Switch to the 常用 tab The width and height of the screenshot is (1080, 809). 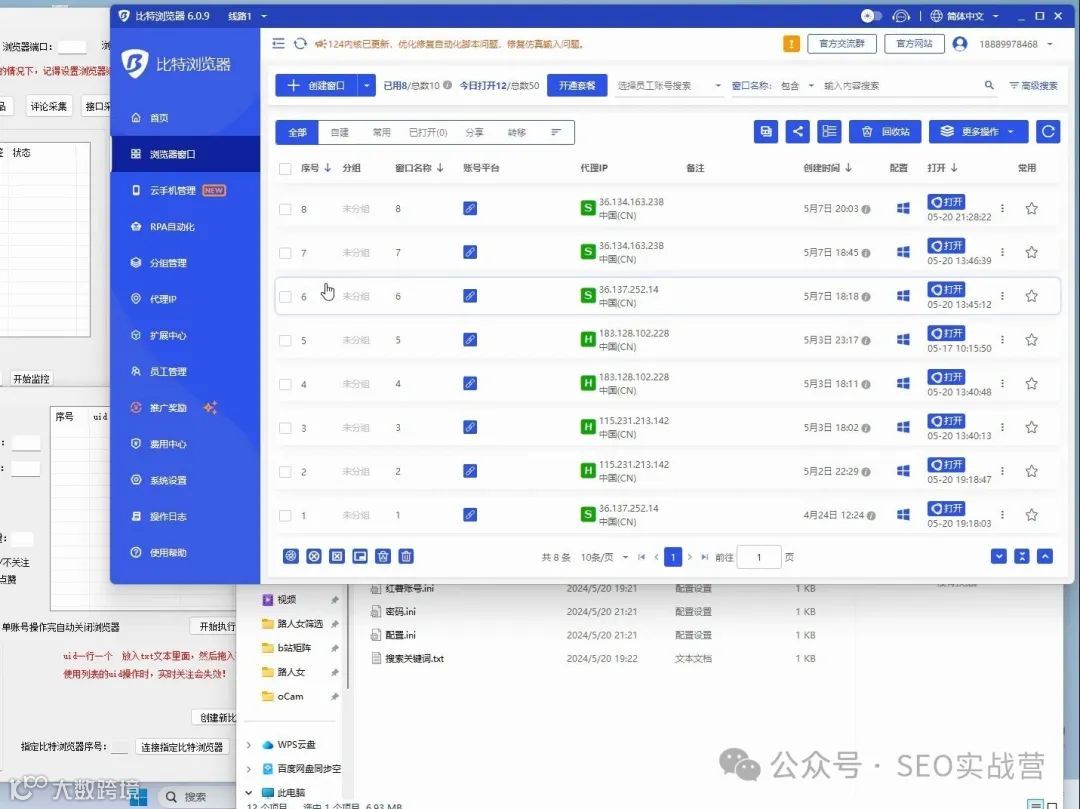tap(382, 132)
